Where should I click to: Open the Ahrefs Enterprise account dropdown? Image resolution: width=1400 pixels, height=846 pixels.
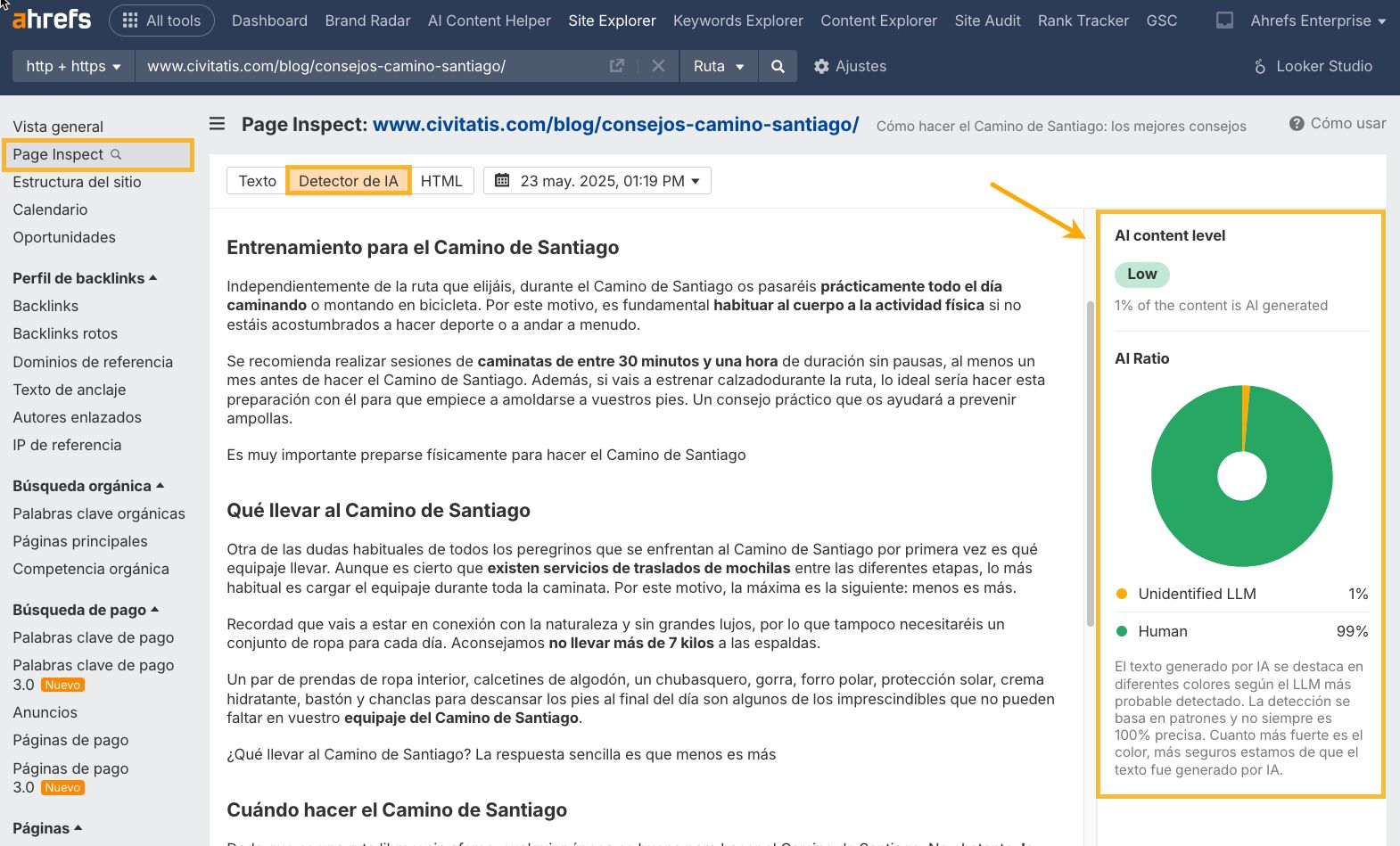(1318, 21)
